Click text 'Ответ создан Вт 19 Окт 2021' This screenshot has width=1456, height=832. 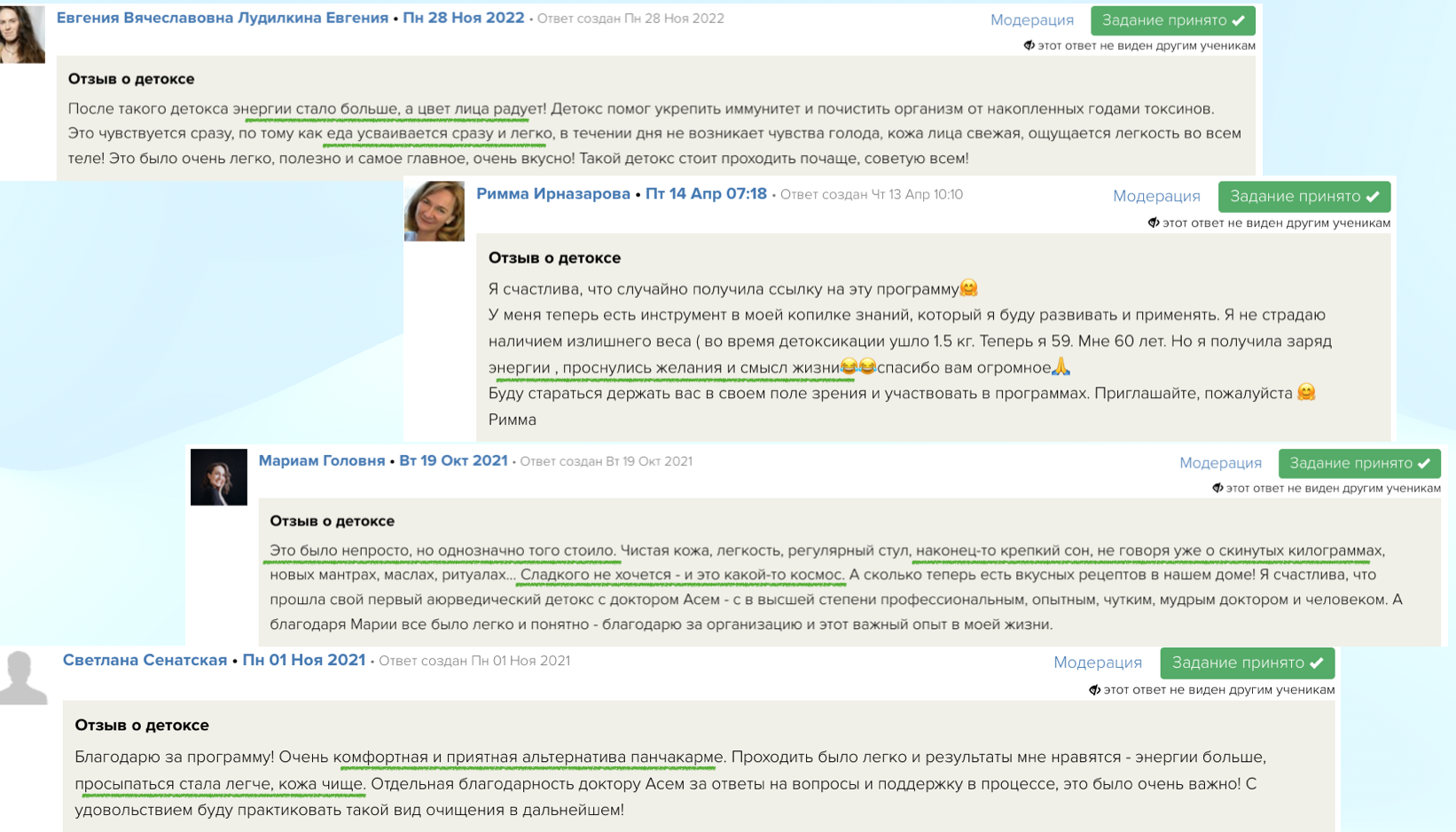[x=606, y=461]
